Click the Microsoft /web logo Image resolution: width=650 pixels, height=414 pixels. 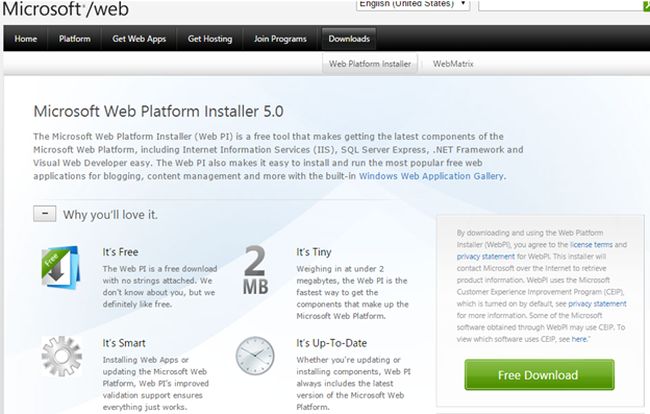(x=65, y=9)
